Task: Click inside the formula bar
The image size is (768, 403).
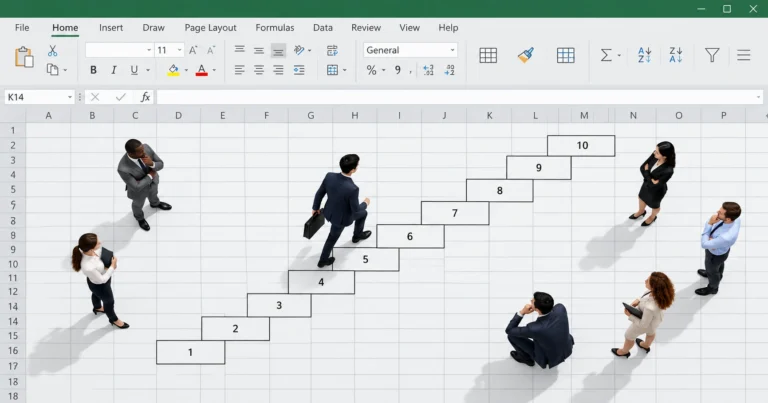Action: pos(459,97)
